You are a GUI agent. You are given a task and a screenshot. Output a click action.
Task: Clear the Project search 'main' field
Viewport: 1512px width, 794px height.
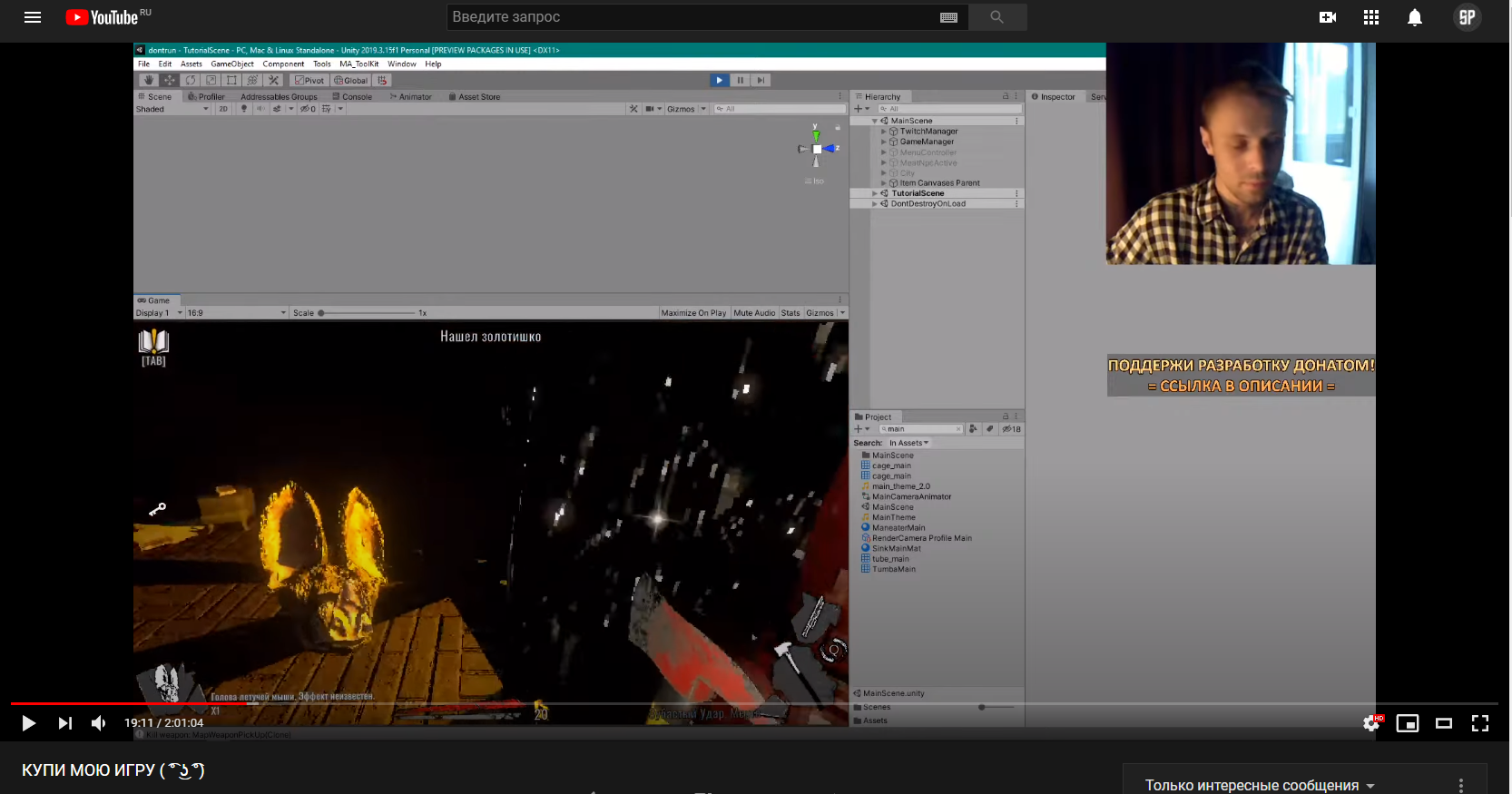[x=958, y=429]
